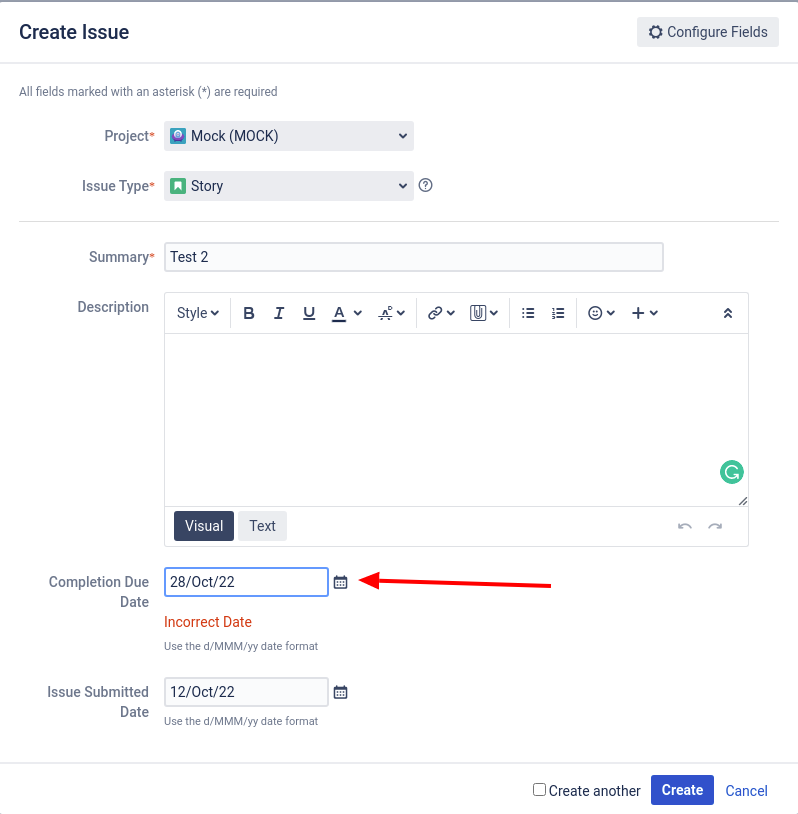Toggle italic formatting in description editor
The width and height of the screenshot is (798, 814).
tap(279, 313)
